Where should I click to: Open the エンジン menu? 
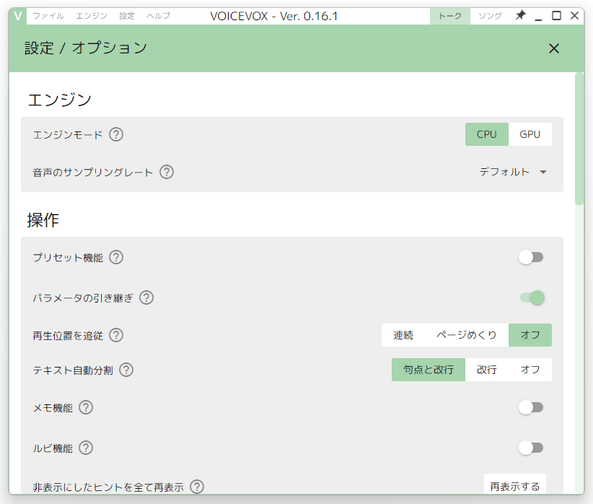[x=92, y=16]
